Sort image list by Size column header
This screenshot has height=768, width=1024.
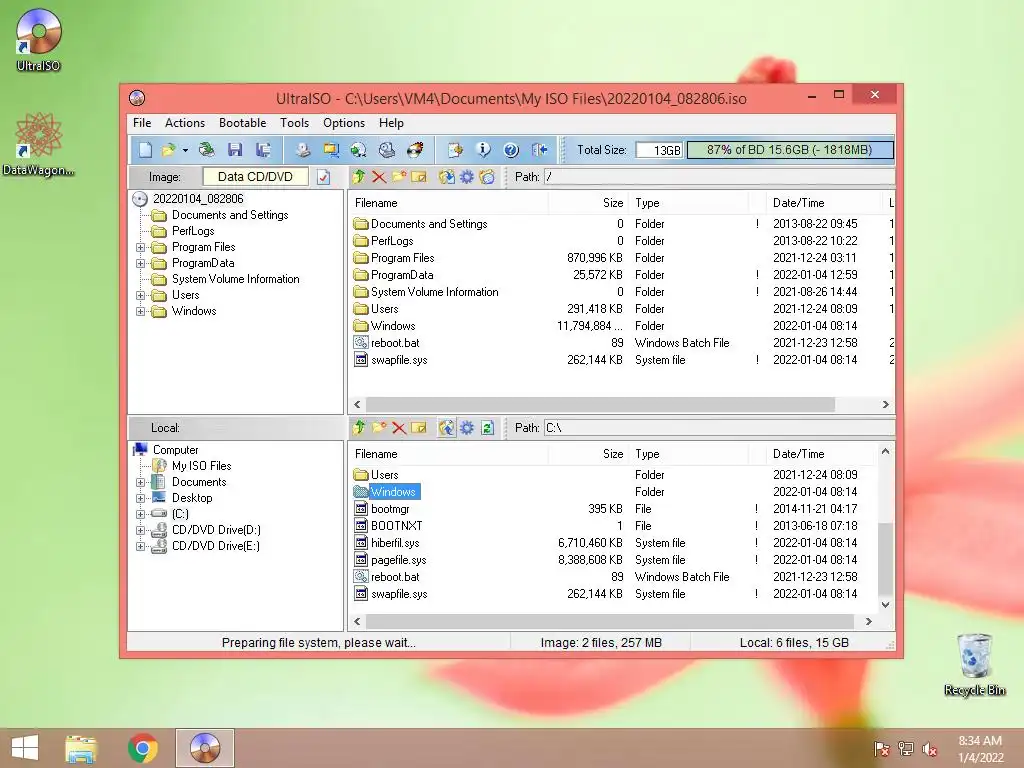(588, 203)
